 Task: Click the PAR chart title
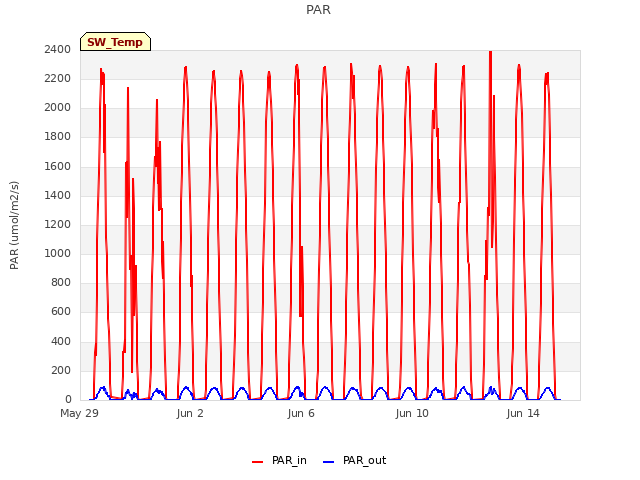pyautogui.click(x=318, y=10)
